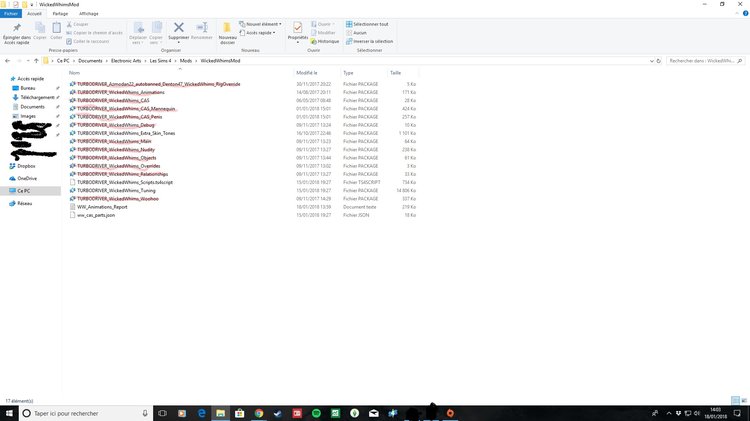Open recent locations dropdown arrow
The height and width of the screenshot is (421, 750).
tap(28, 61)
